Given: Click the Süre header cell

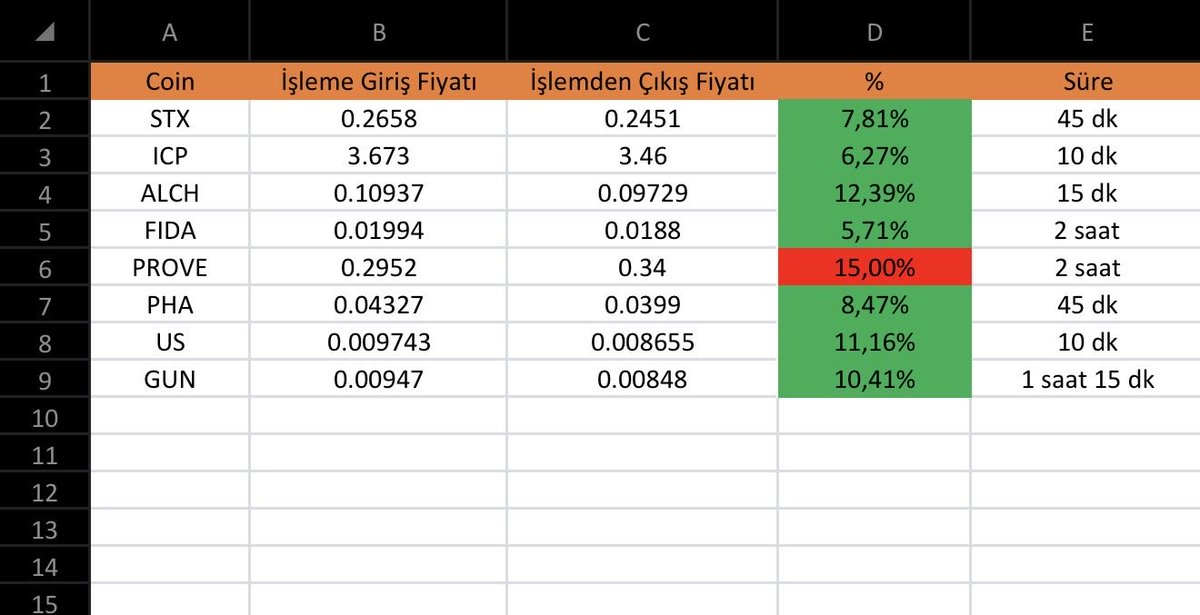Looking at the screenshot, I should (x=1086, y=82).
